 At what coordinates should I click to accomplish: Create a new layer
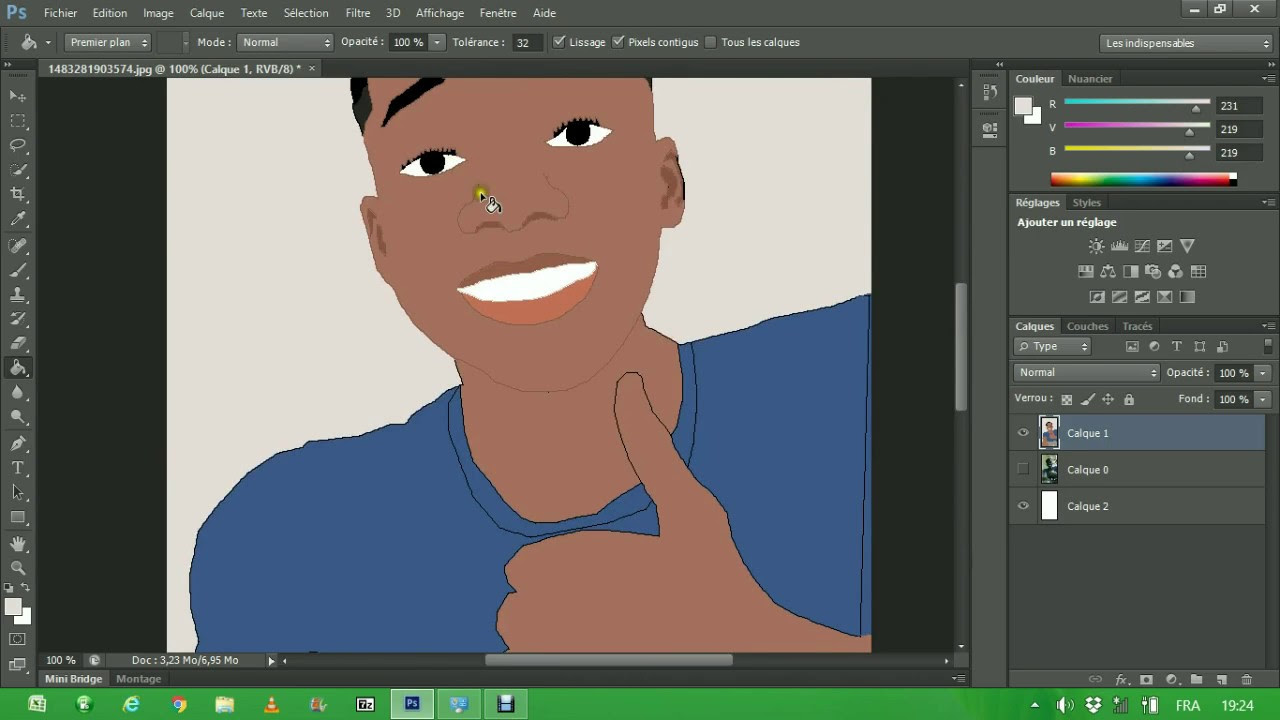1221,680
